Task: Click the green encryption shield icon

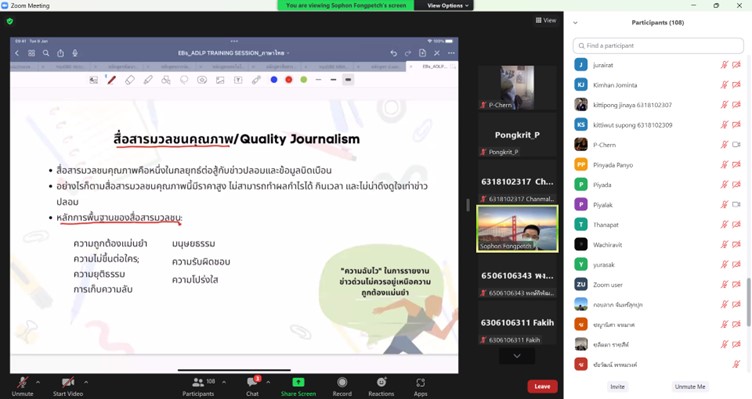Action: tap(10, 21)
